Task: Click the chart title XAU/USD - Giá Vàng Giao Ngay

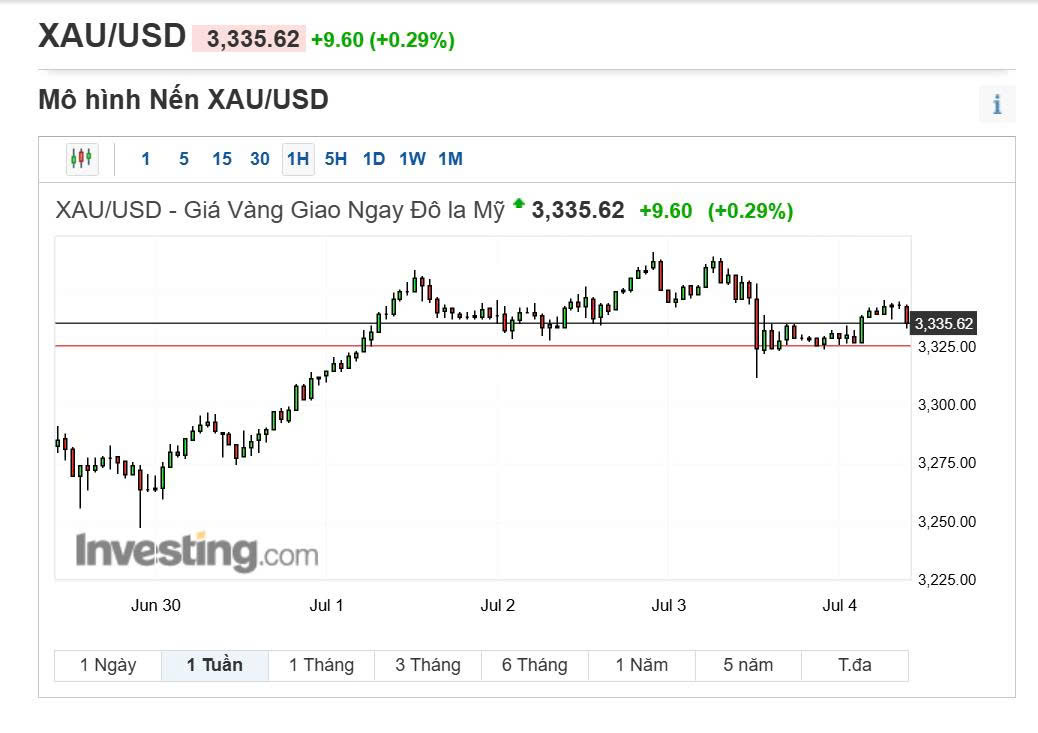Action: [280, 211]
